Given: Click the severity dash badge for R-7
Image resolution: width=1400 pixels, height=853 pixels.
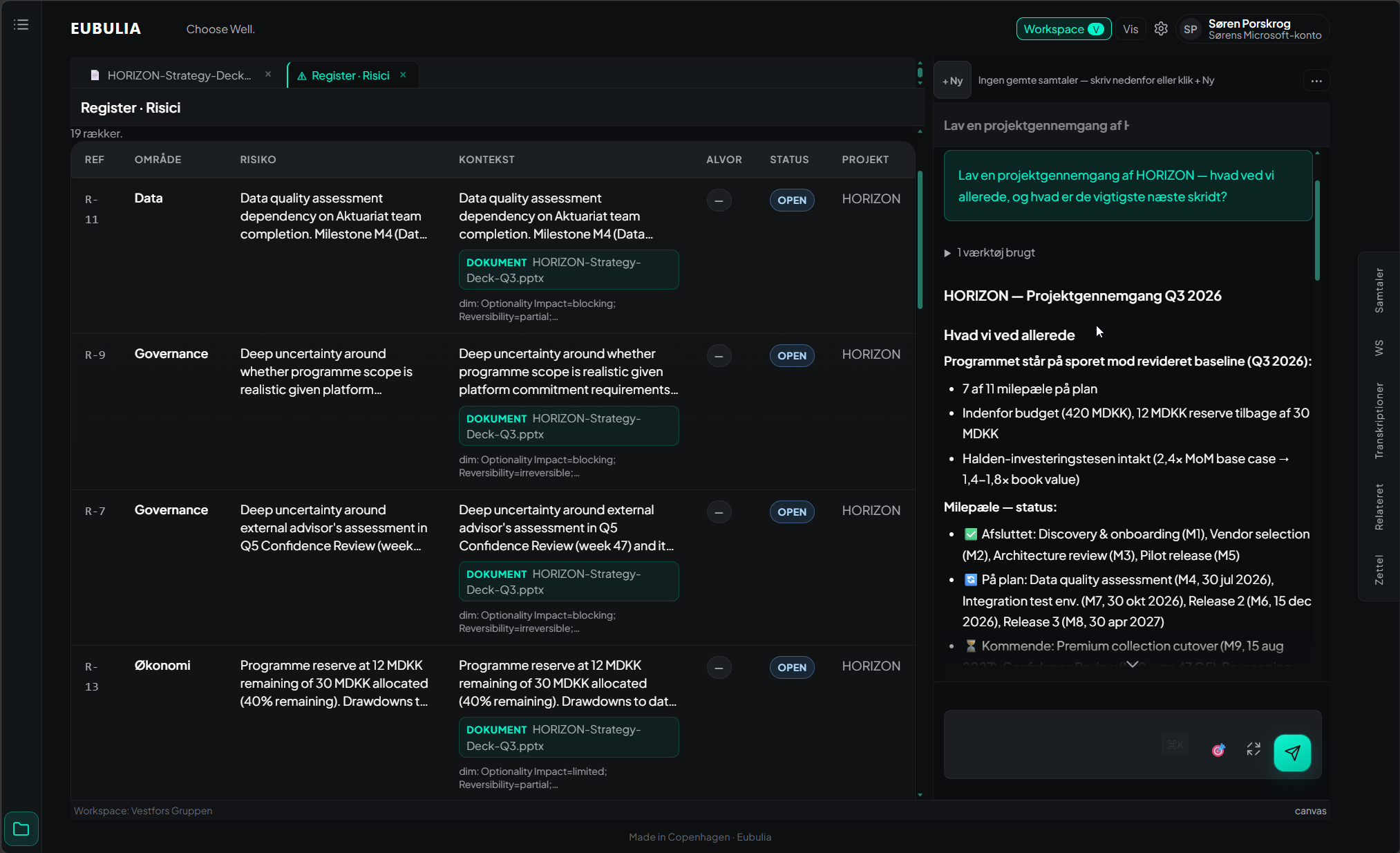Looking at the screenshot, I should pos(719,512).
